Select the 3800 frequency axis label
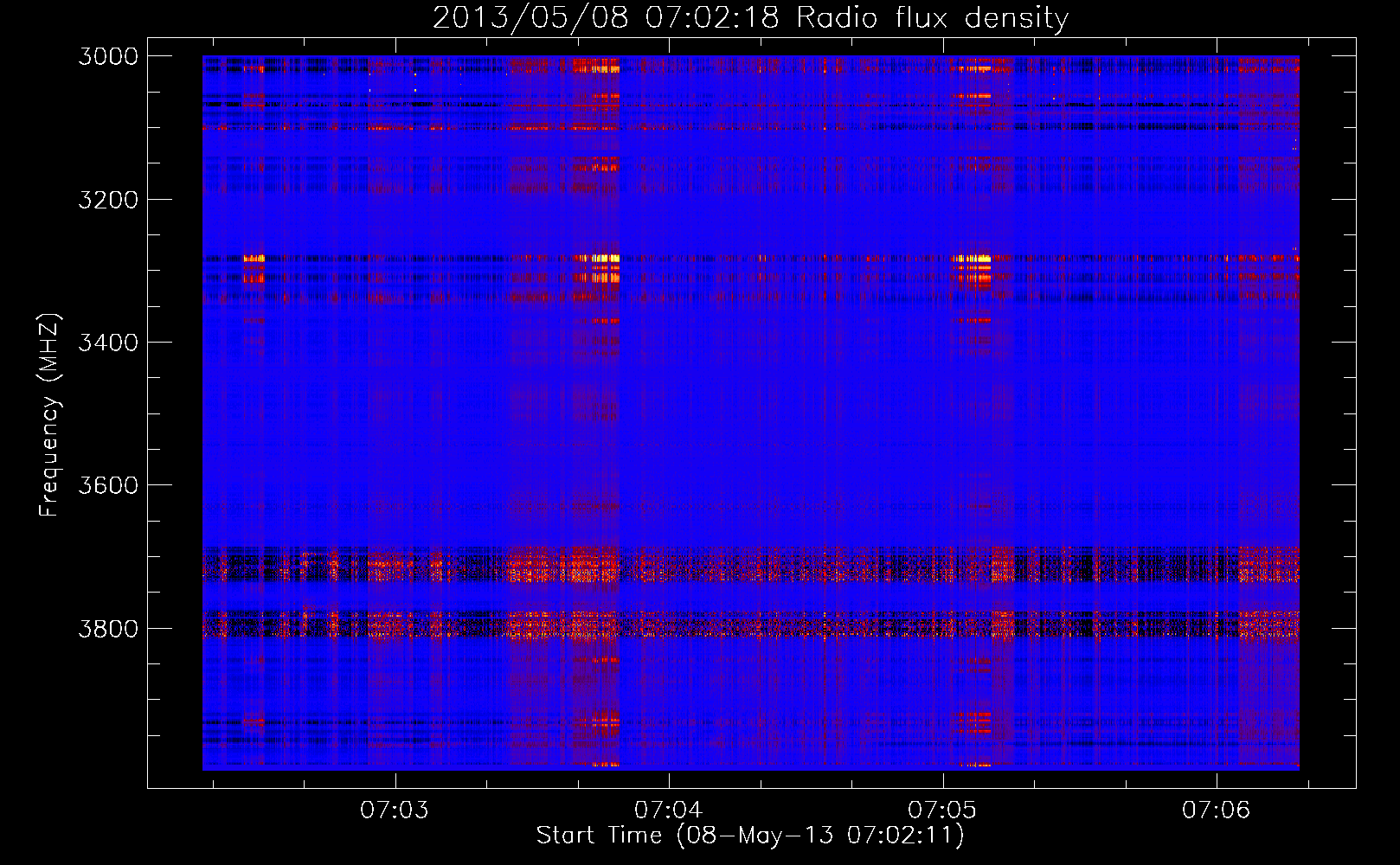The width and height of the screenshot is (1400, 865). 108,629
